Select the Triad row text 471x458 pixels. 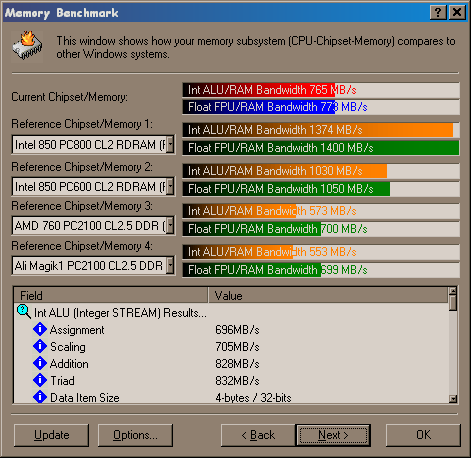62,381
